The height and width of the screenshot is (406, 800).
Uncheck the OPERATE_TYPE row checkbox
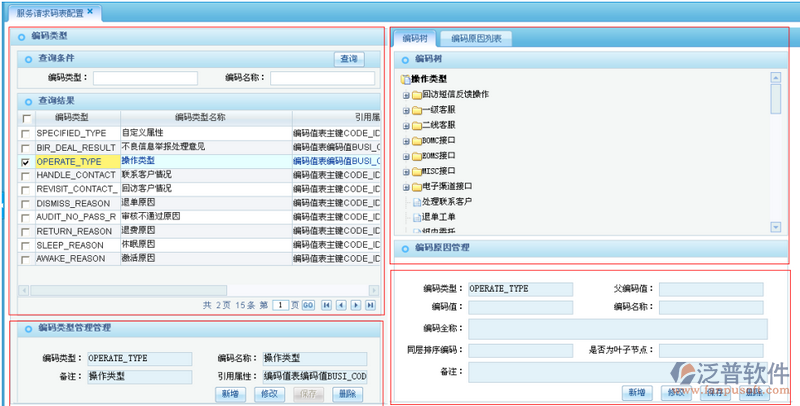(26, 161)
